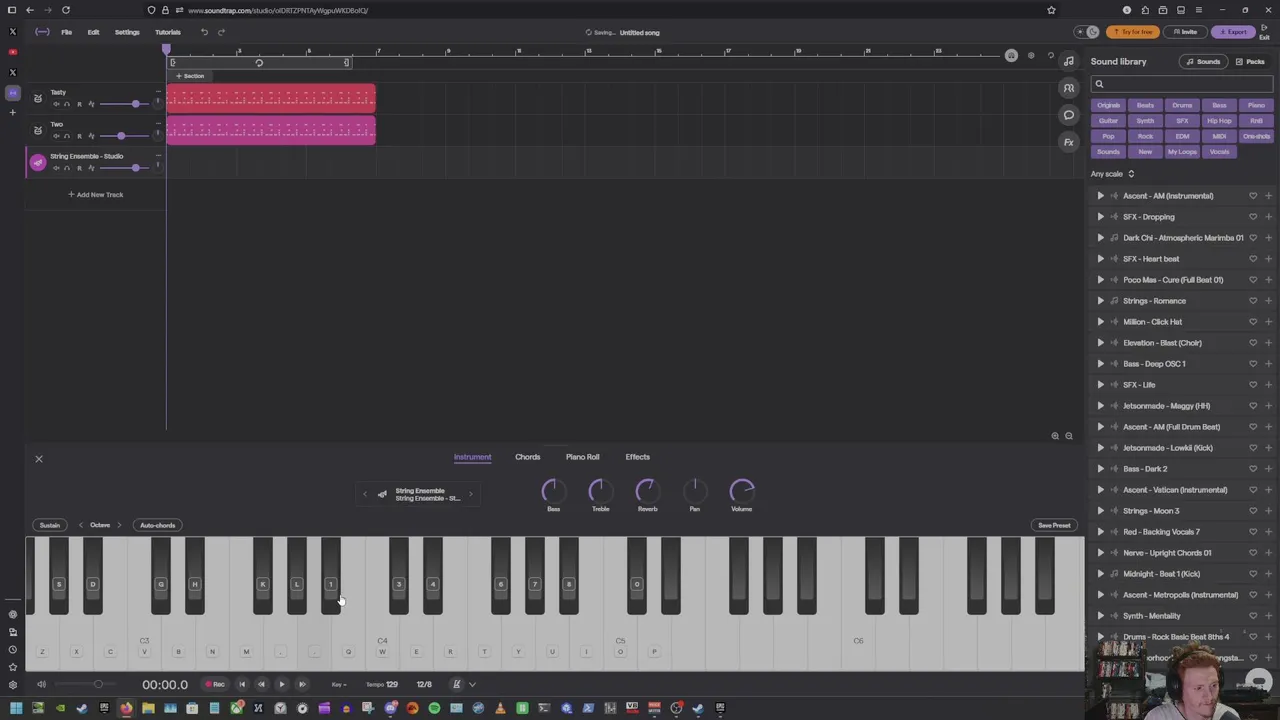This screenshot has width=1280, height=720.
Task: Click the Tasty track volume slider
Action: tap(124, 104)
